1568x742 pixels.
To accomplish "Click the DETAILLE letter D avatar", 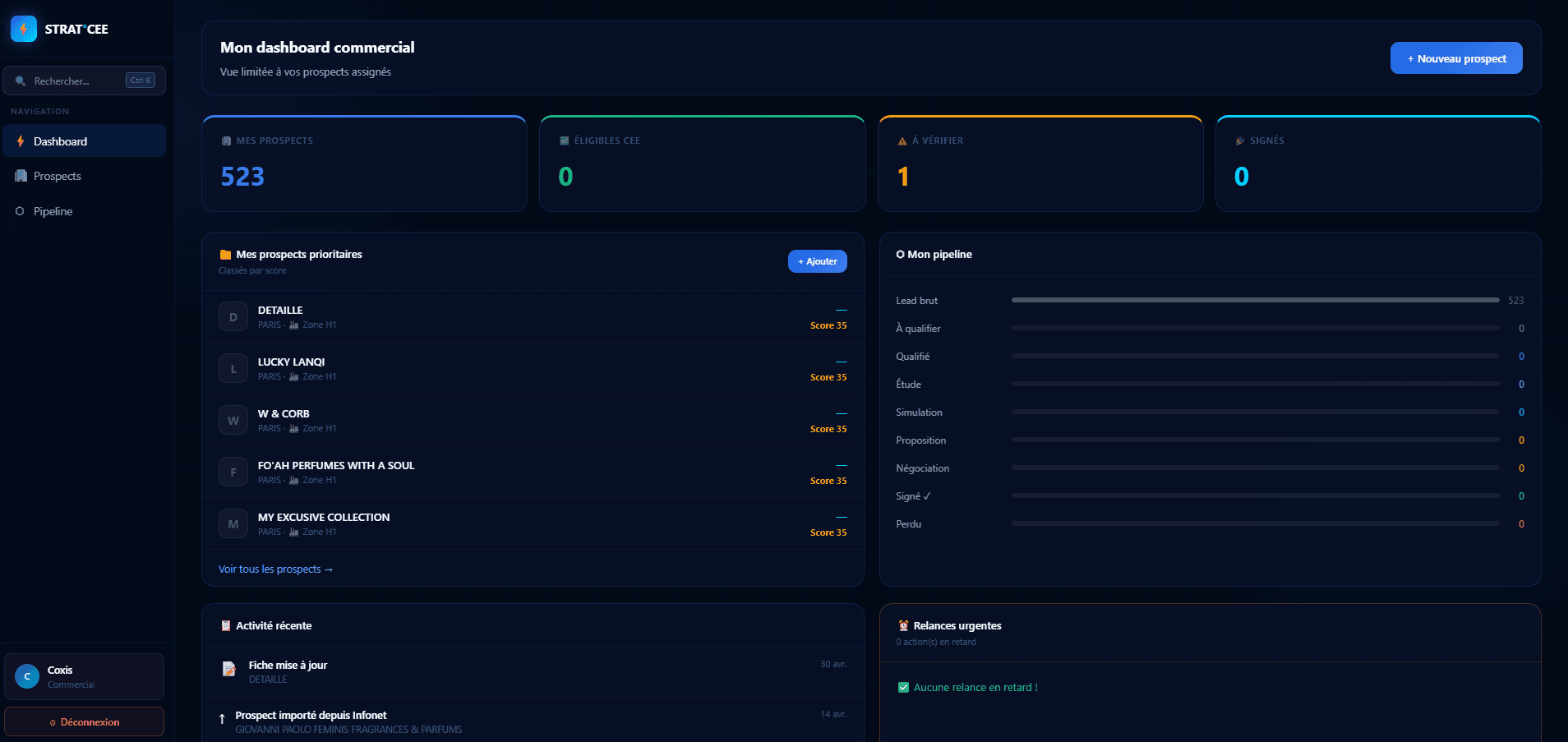I will pos(233,317).
